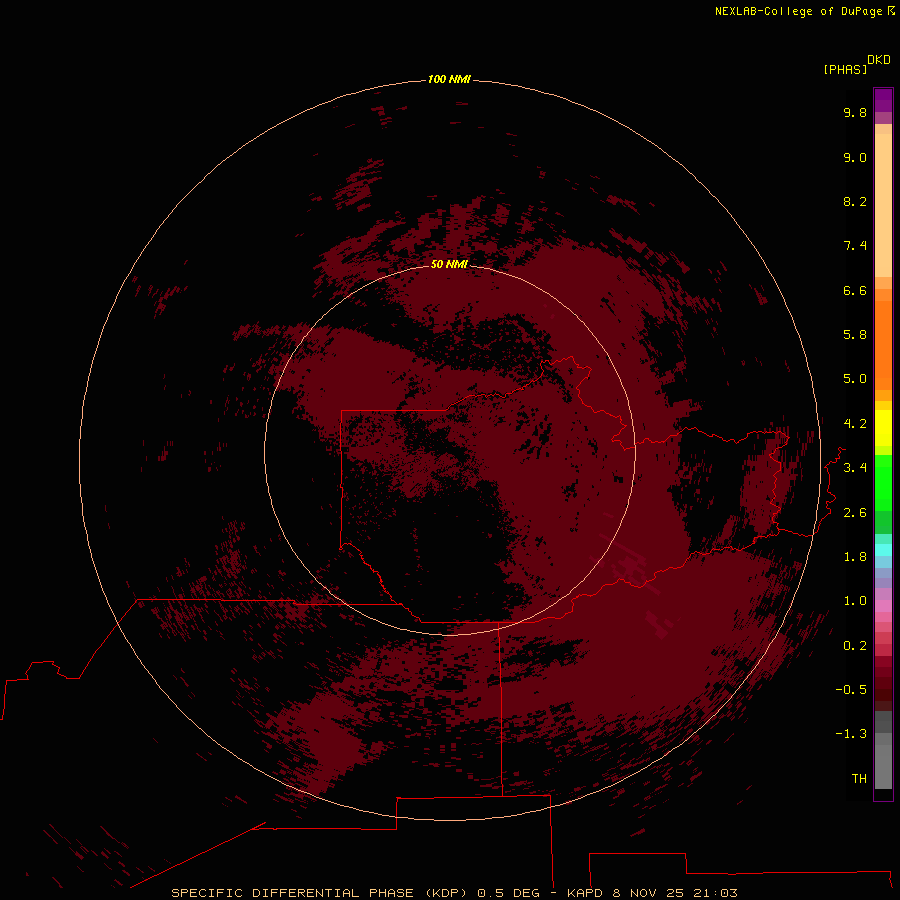Click the gray band at the legend bottom
The width and height of the screenshot is (900, 900).
click(x=883, y=767)
